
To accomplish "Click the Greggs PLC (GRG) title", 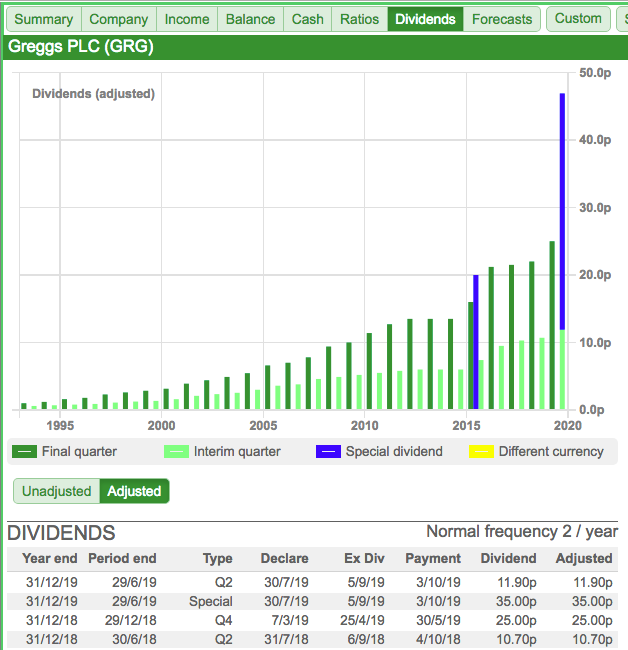I will (81, 46).
